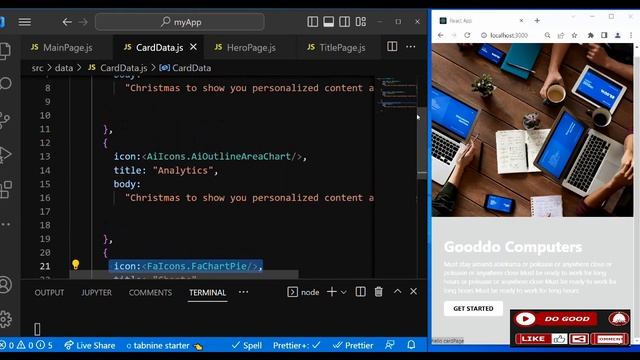The height and width of the screenshot is (360, 640).
Task: Open a new browser tab
Action: 537,20
